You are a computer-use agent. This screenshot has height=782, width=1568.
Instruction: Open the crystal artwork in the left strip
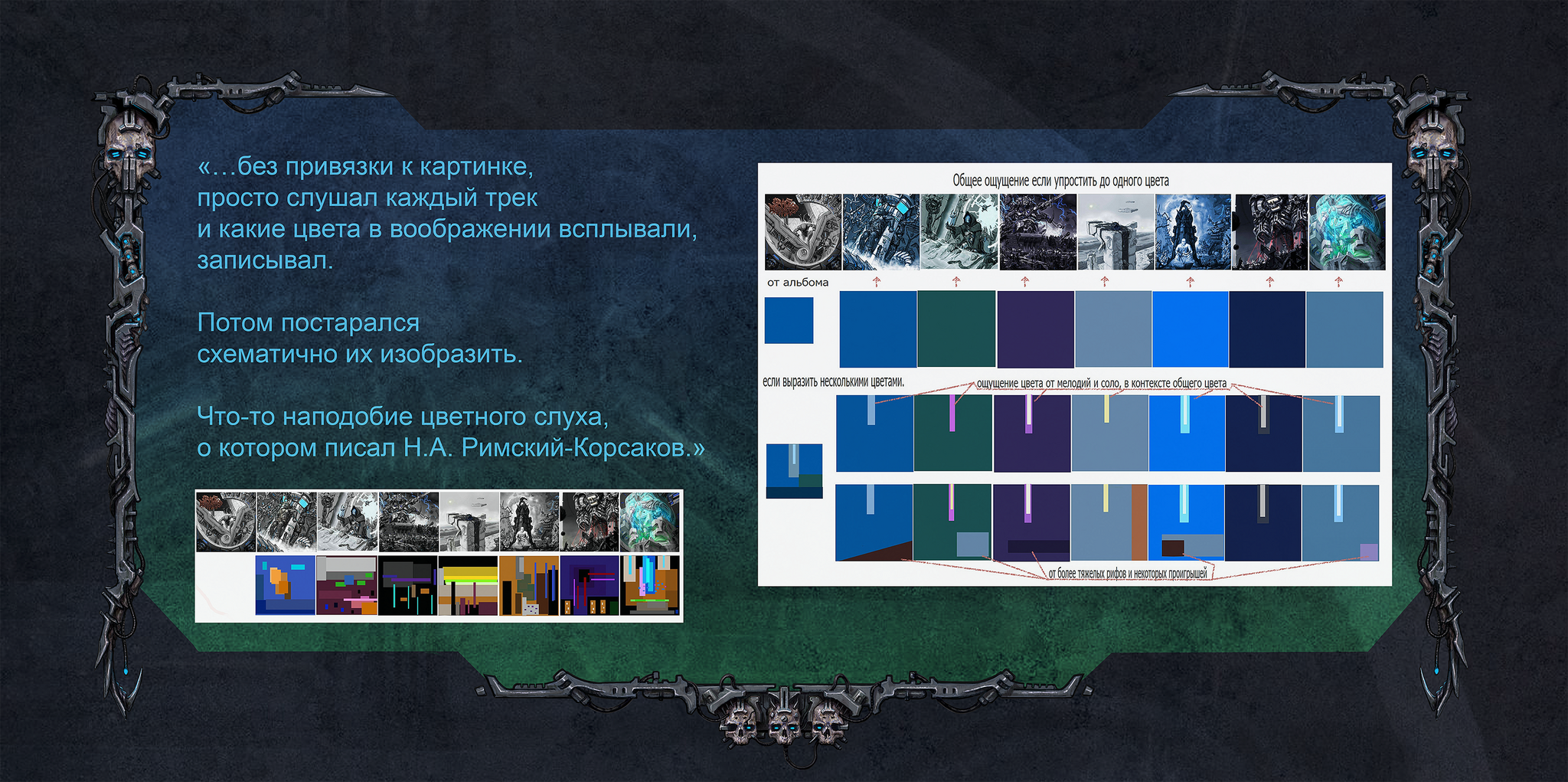coord(650,522)
